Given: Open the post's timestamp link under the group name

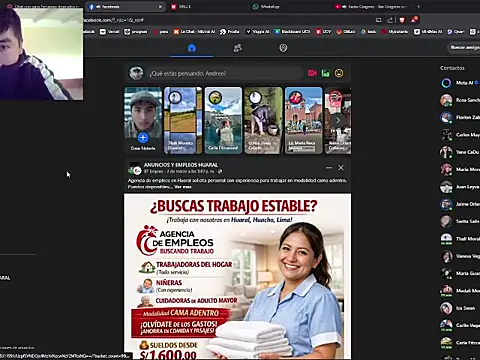Looking at the screenshot, I should click(190, 171).
